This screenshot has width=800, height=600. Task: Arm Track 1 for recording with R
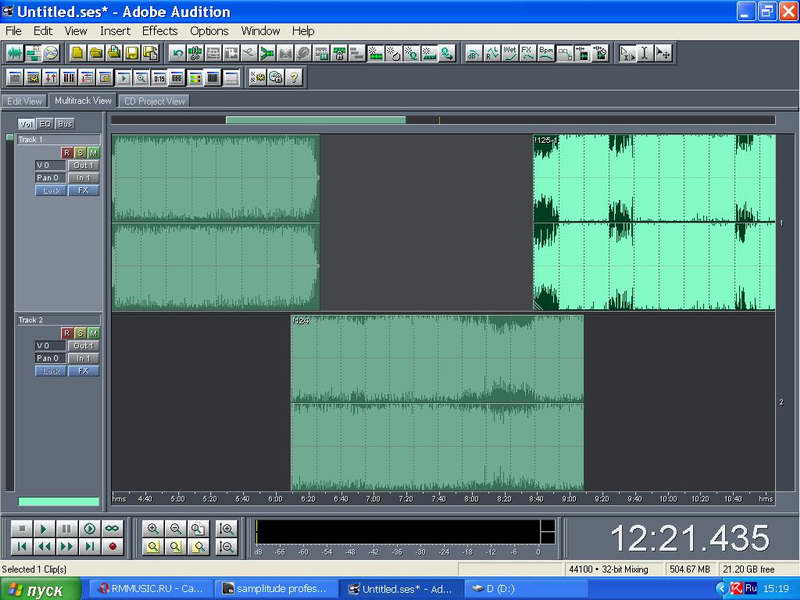[67, 152]
